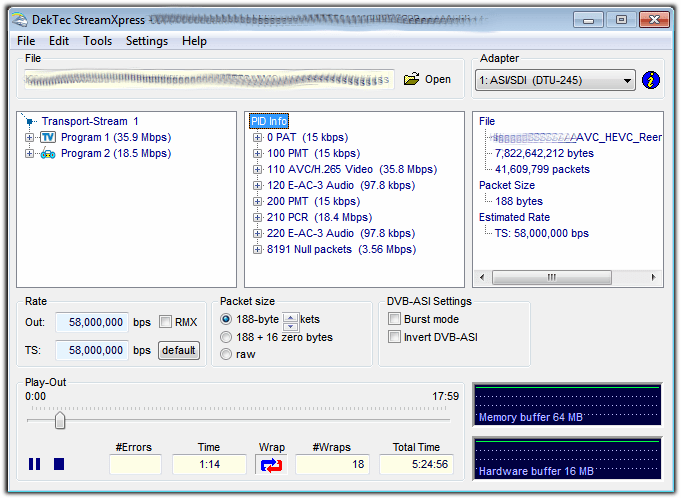Screen dimensions: 681x498
Task: Open the Settings menu
Action: point(147,41)
